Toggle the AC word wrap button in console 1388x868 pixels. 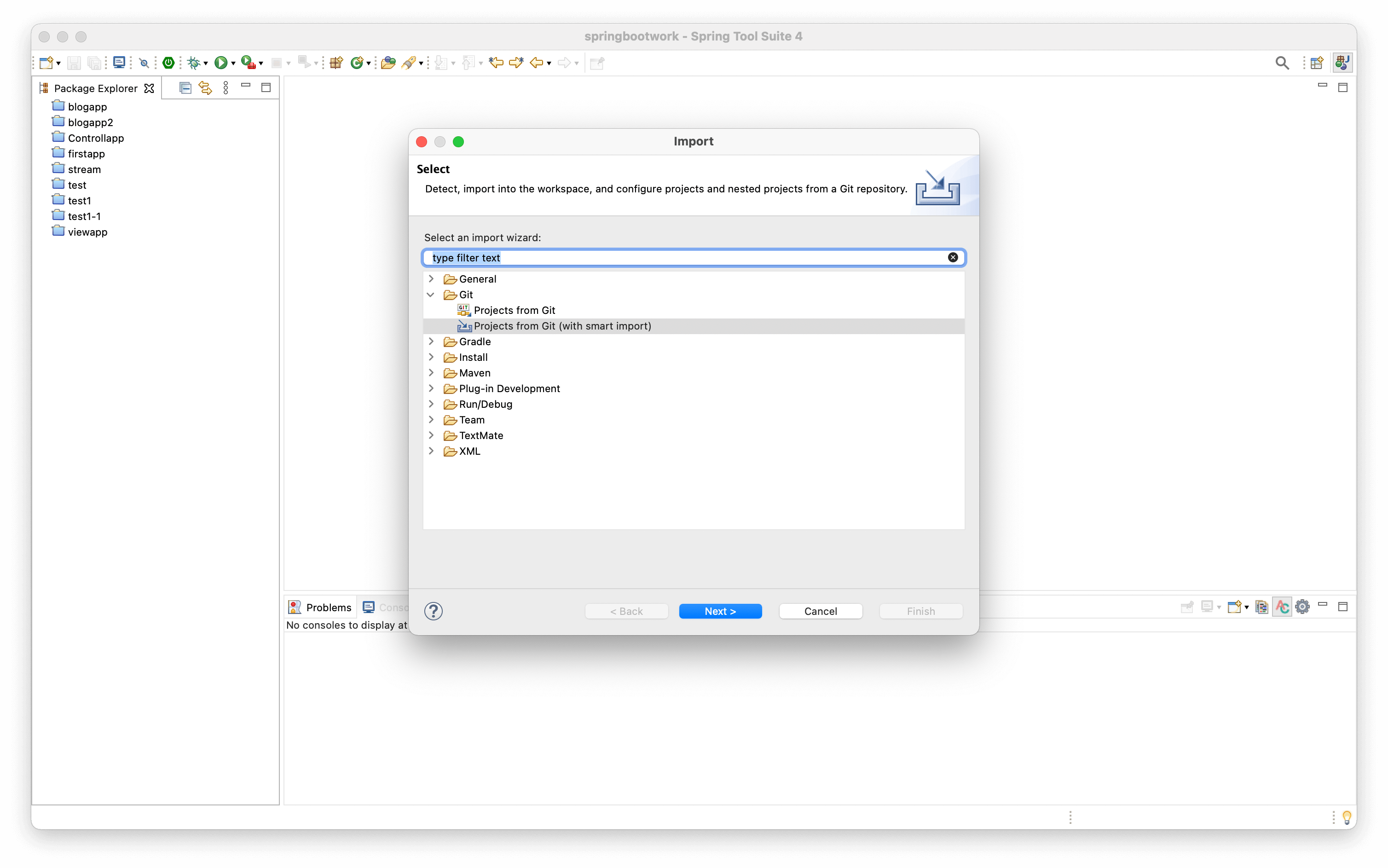[x=1282, y=606]
